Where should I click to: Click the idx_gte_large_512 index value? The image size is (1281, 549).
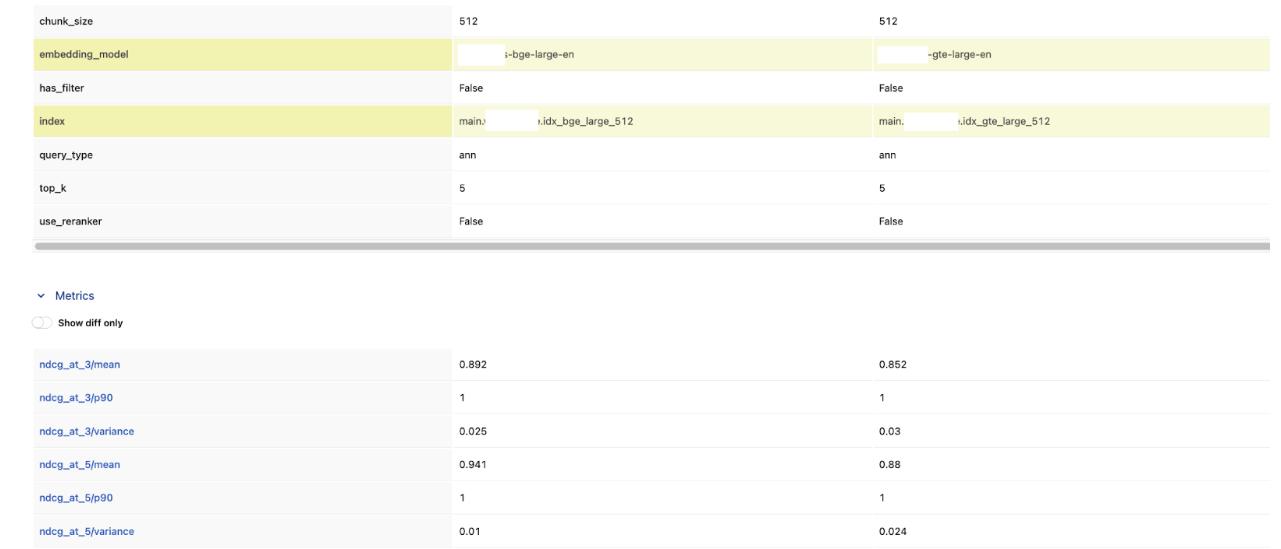tap(1004, 121)
